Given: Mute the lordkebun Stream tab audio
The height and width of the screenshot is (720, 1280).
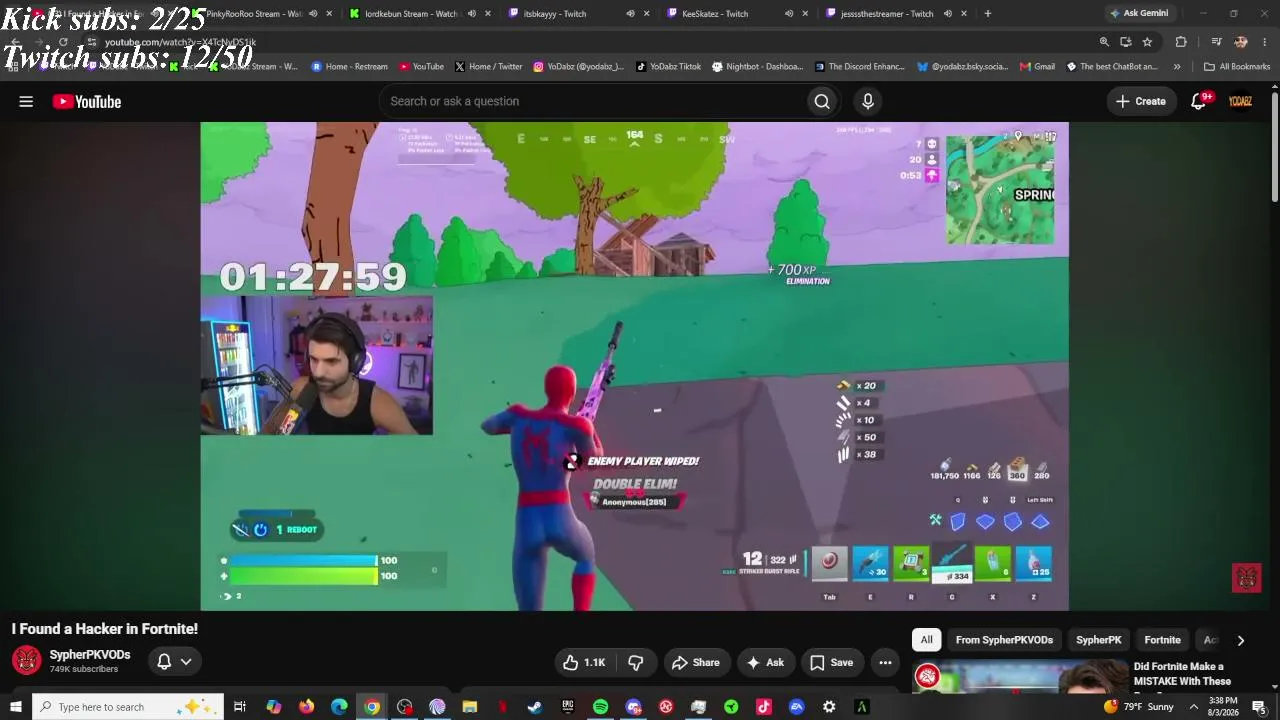Looking at the screenshot, I should point(472,14).
